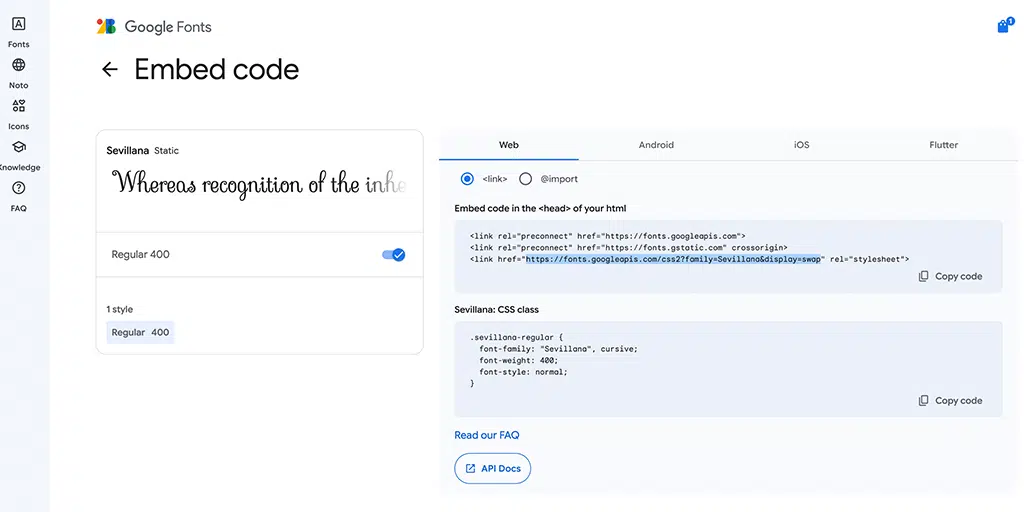This screenshot has height=512, width=1024.
Task: Copy the Sevillana CSS class code
Action: point(950,400)
